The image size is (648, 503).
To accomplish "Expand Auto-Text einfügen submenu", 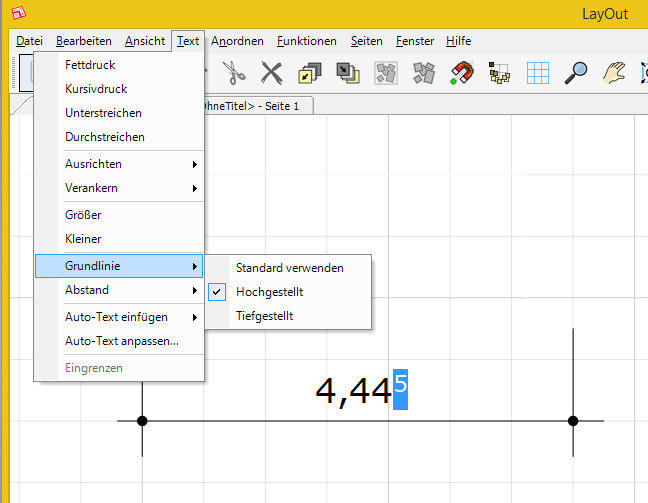I will point(118,317).
